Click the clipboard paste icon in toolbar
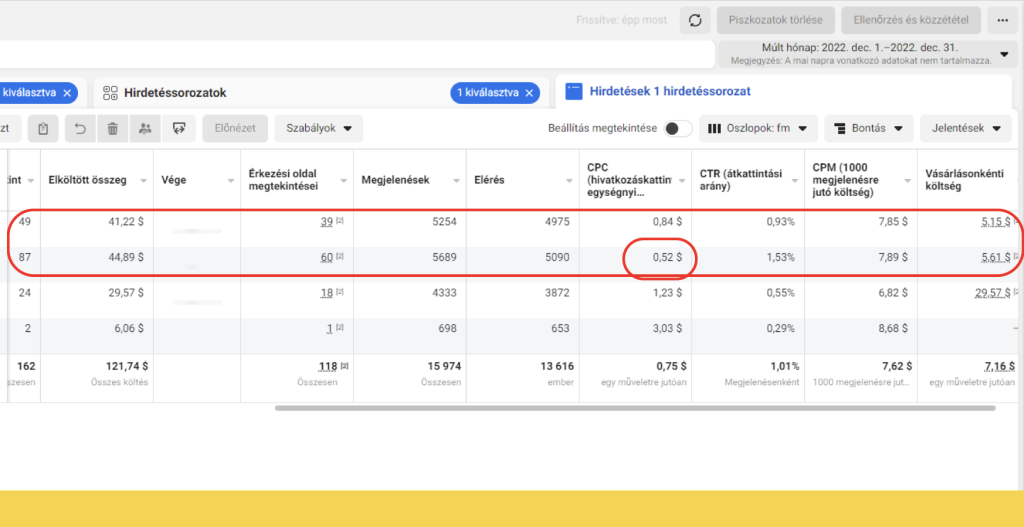The width and height of the screenshot is (1024, 527). pyautogui.click(x=43, y=128)
